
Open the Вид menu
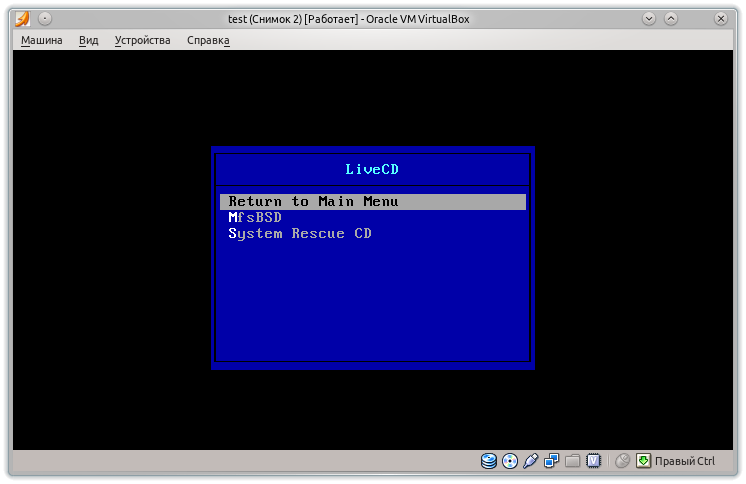(88, 40)
